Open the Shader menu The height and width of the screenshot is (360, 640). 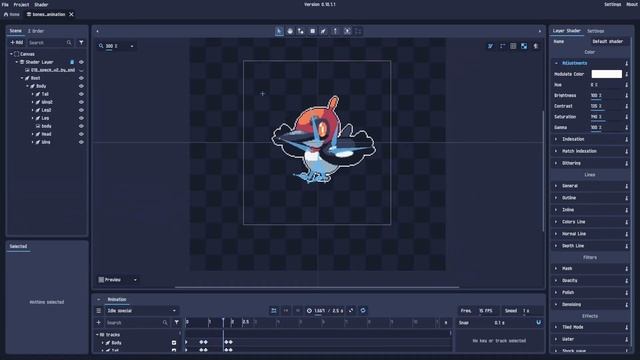(41, 4)
